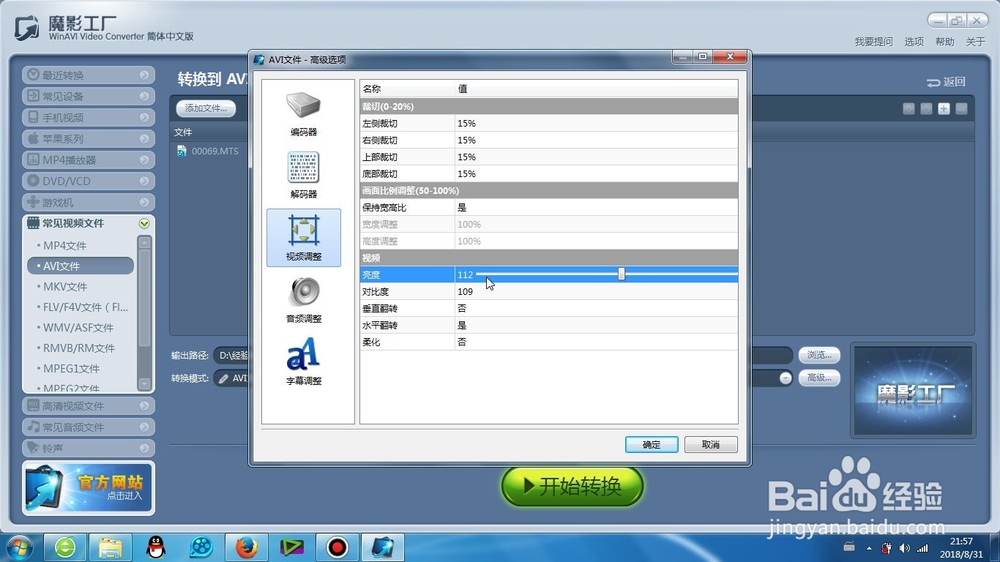This screenshot has width=1000, height=562.
Task: Click the format list scrollbar down arrow
Action: pos(144,383)
